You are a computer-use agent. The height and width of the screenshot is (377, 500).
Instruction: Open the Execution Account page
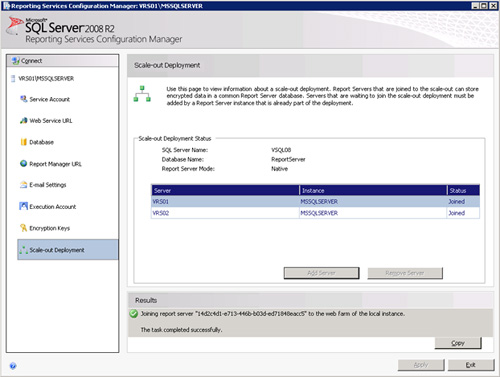53,207
